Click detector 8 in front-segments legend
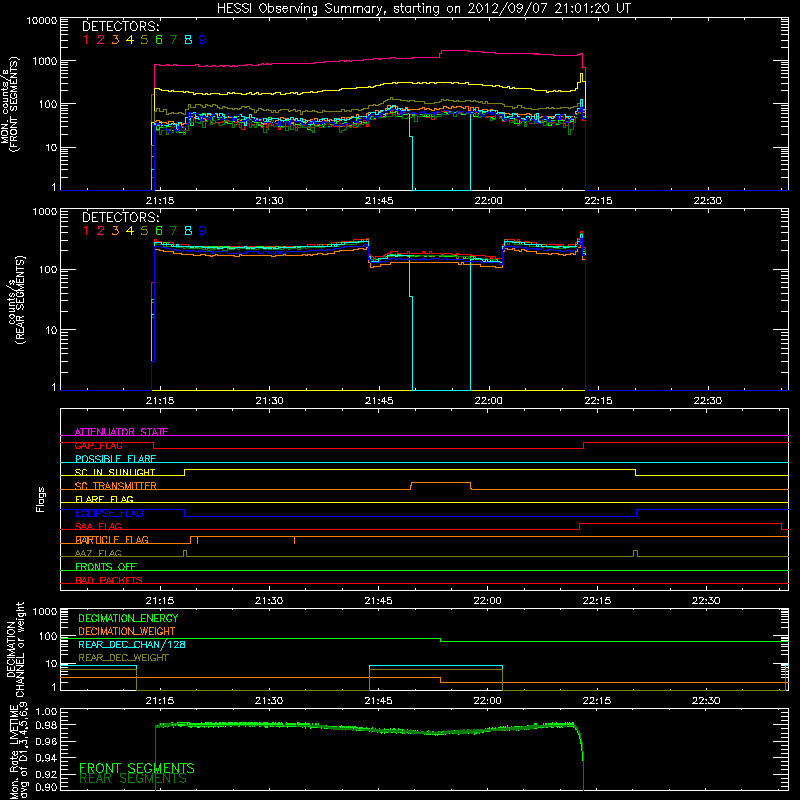800x800 pixels. click(x=188, y=39)
